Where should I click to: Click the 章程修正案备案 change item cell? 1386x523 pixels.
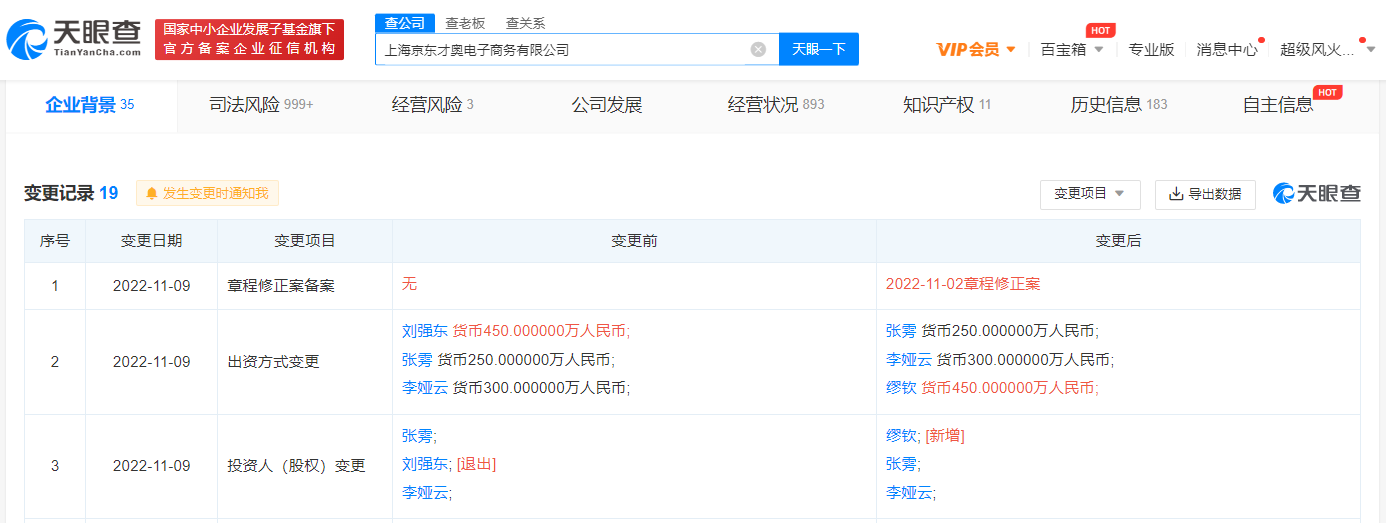[305, 286]
